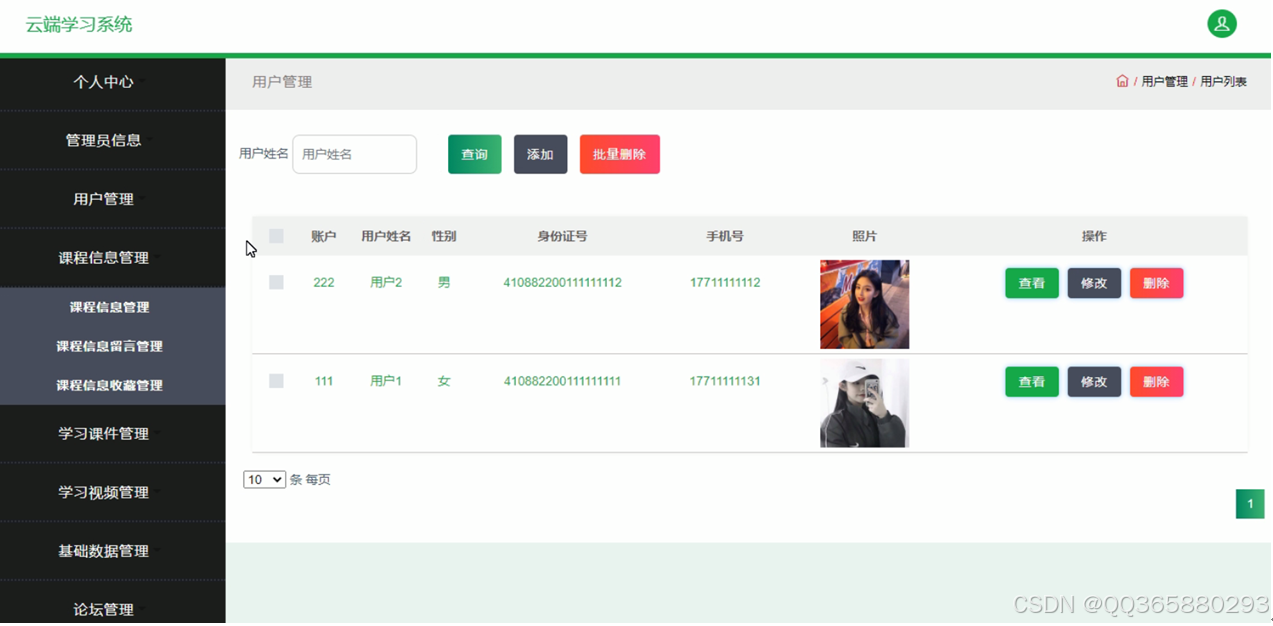
Task: Click the 照片 column header
Action: (x=864, y=237)
